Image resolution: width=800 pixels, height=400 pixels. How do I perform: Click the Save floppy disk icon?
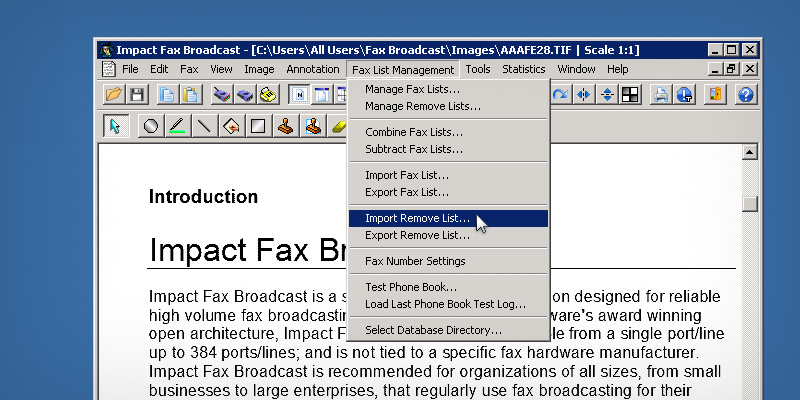pyautogui.click(x=137, y=95)
